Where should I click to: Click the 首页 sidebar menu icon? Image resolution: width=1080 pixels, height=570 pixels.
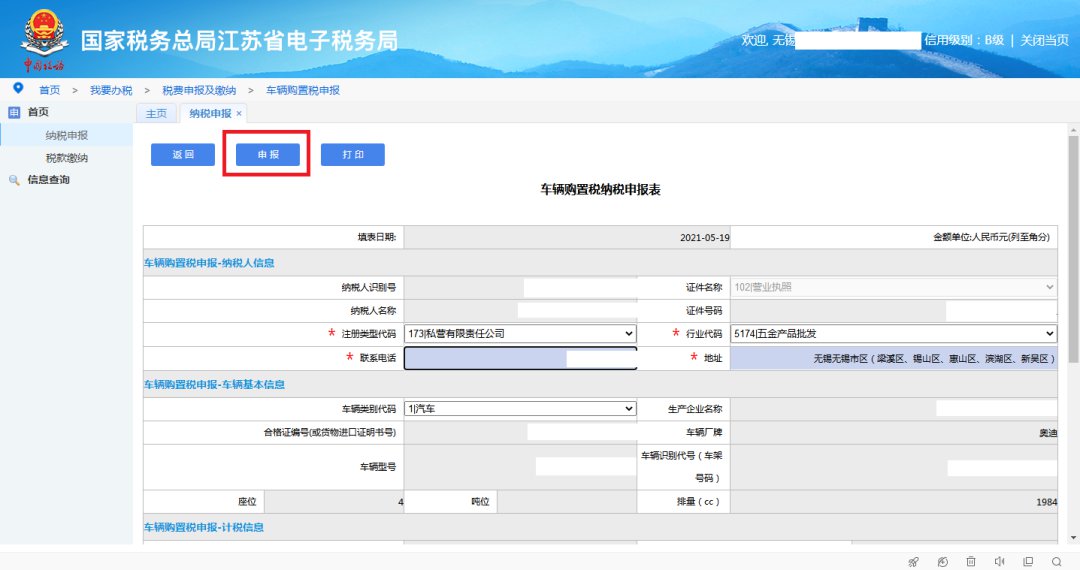[x=14, y=113]
